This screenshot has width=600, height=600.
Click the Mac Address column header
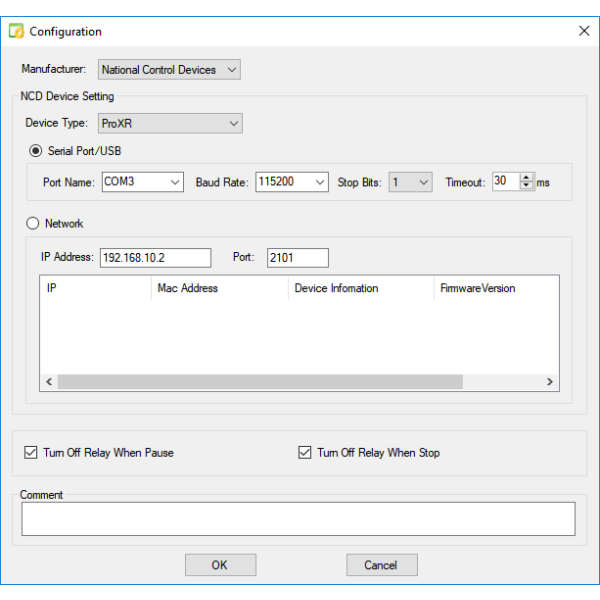220,288
